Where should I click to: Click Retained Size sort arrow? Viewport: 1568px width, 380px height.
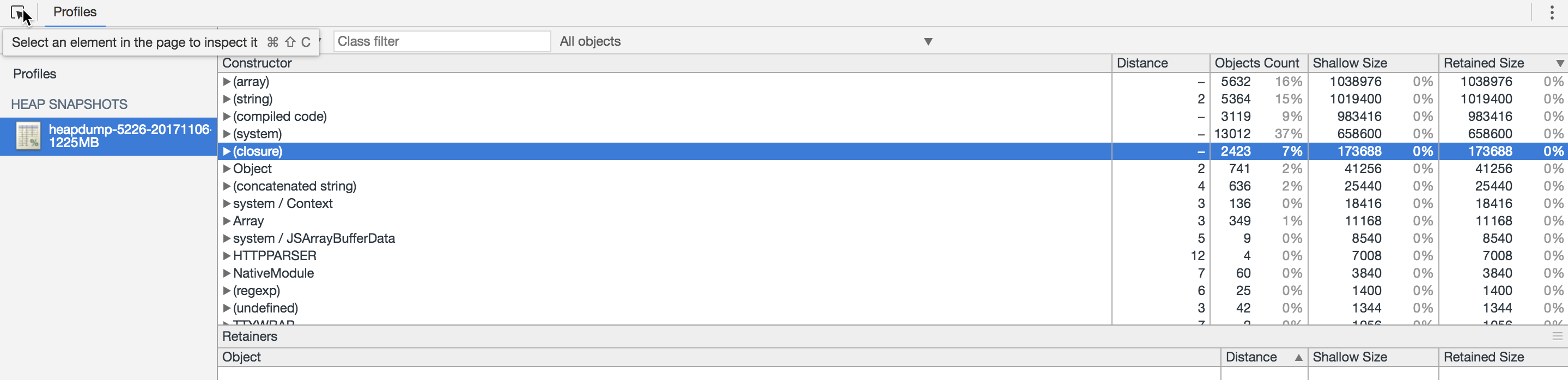coord(1559,63)
